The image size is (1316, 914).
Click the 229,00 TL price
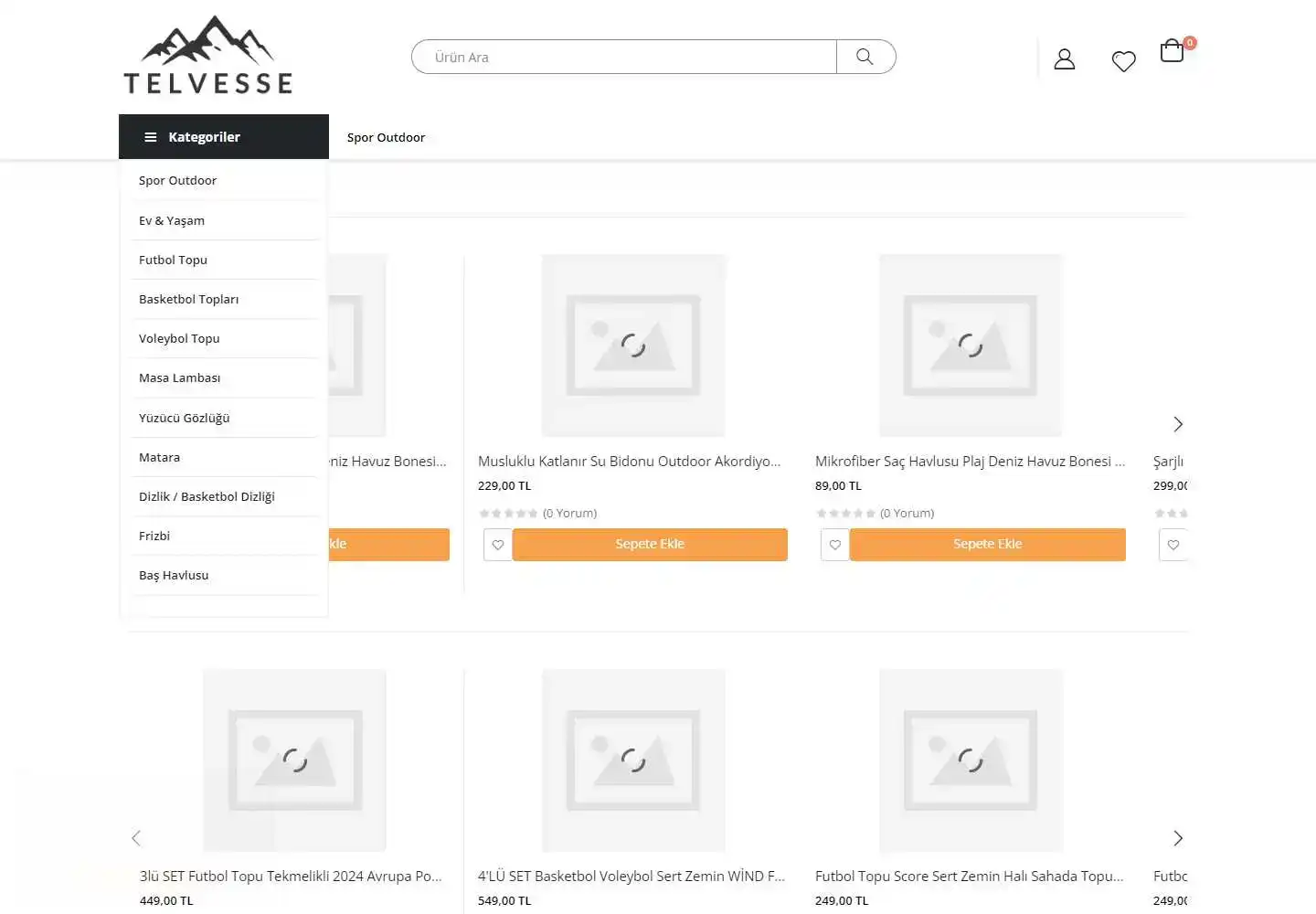[x=504, y=486]
